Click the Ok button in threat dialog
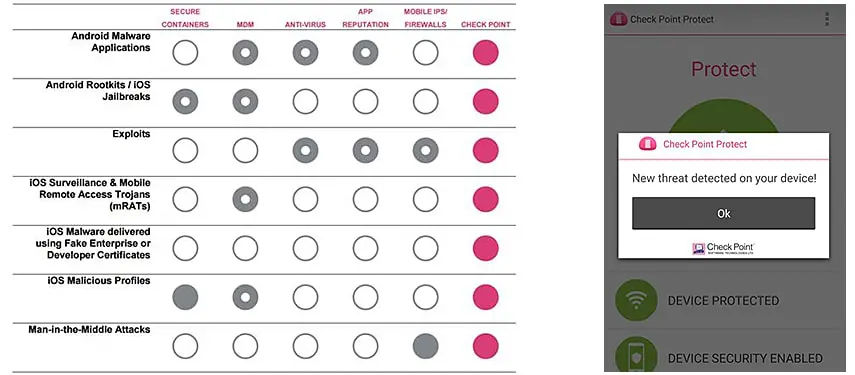The height and width of the screenshot is (375, 855). tap(723, 213)
